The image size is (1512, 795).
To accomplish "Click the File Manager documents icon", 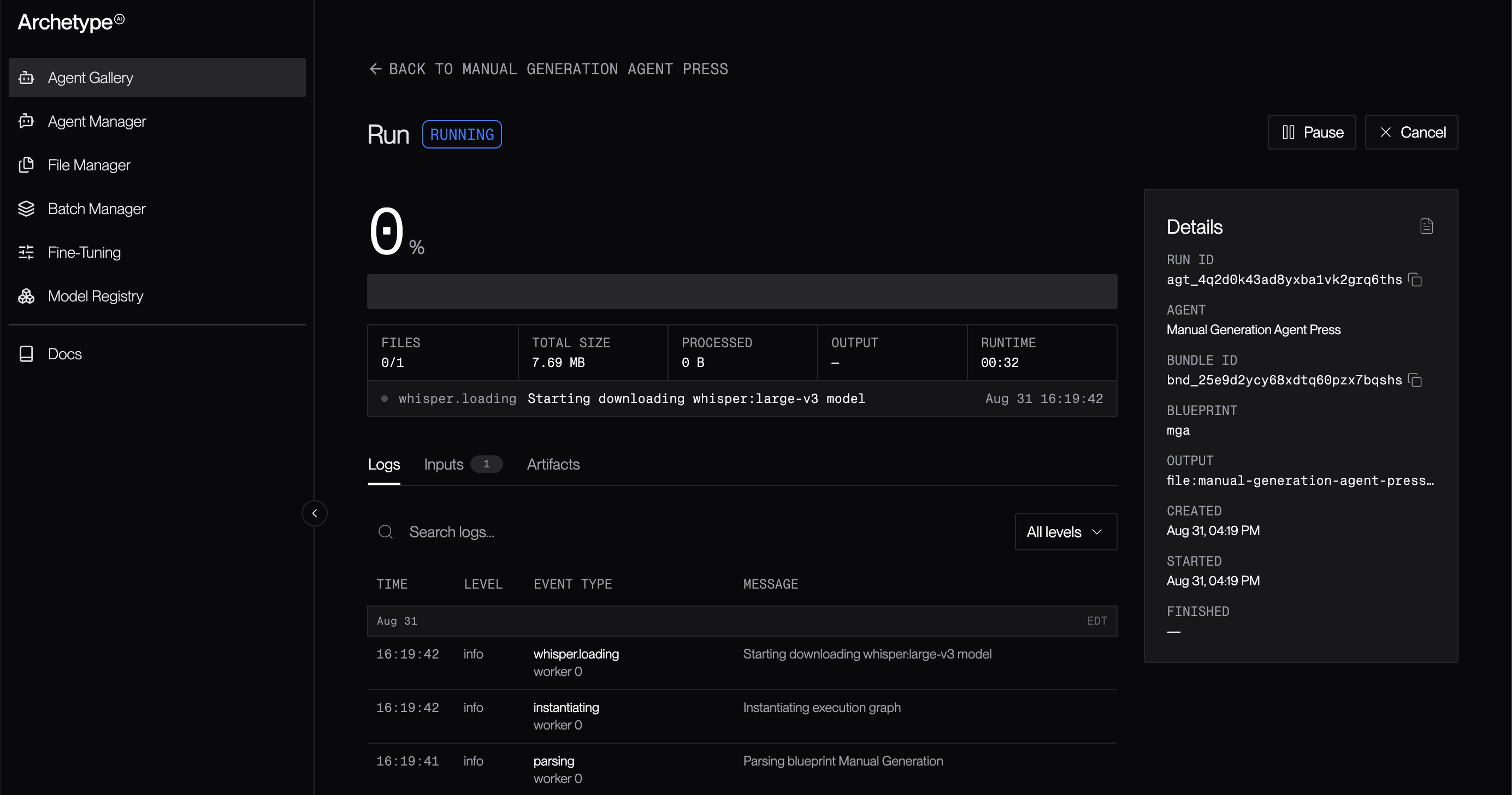I will 26,165.
